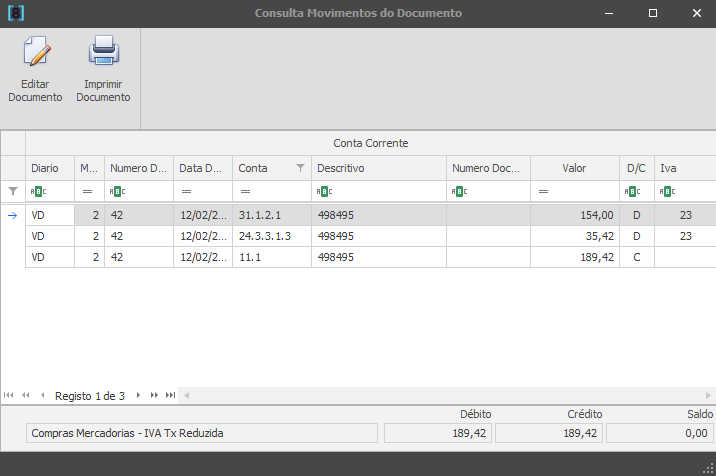Go to the next record arrow
This screenshot has width=716, height=476.
(139, 396)
